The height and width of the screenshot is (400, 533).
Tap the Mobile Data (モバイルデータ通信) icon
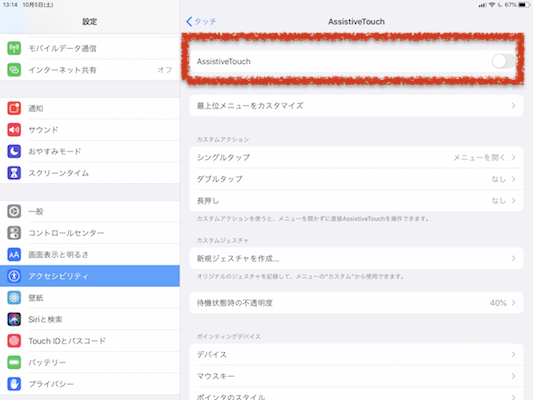[14, 48]
